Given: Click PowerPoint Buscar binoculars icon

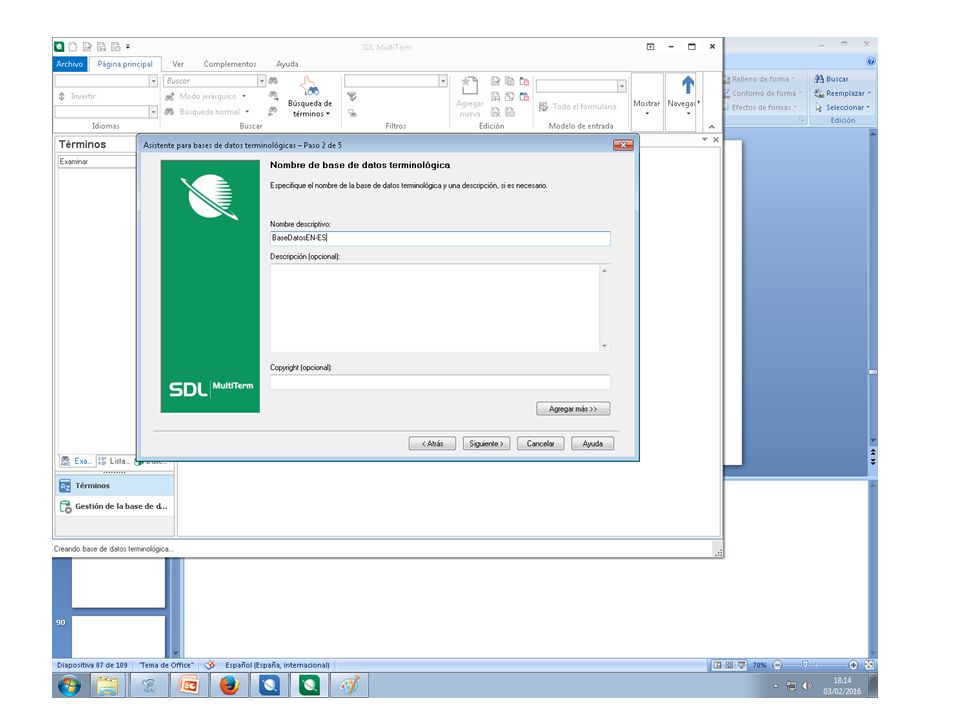Looking at the screenshot, I should [819, 79].
